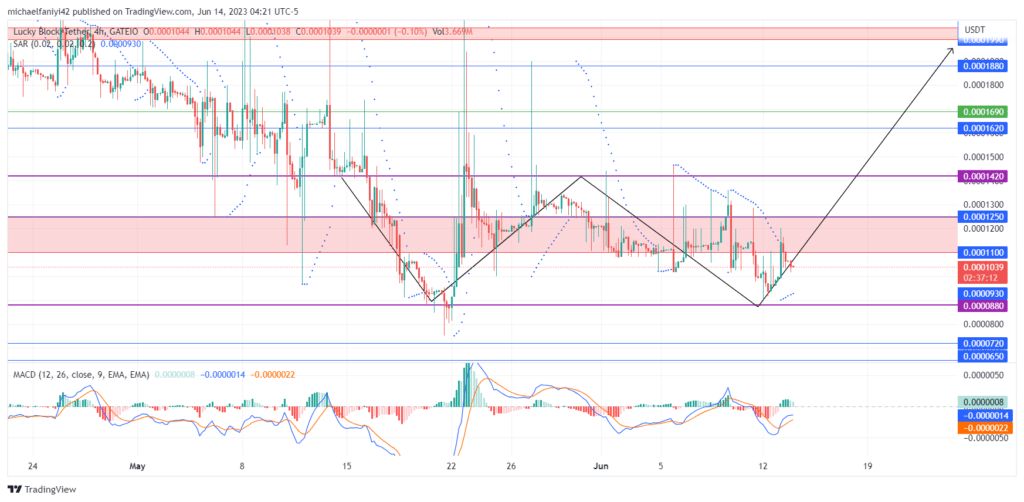Select the green 0.0001690 price label

click(x=982, y=112)
